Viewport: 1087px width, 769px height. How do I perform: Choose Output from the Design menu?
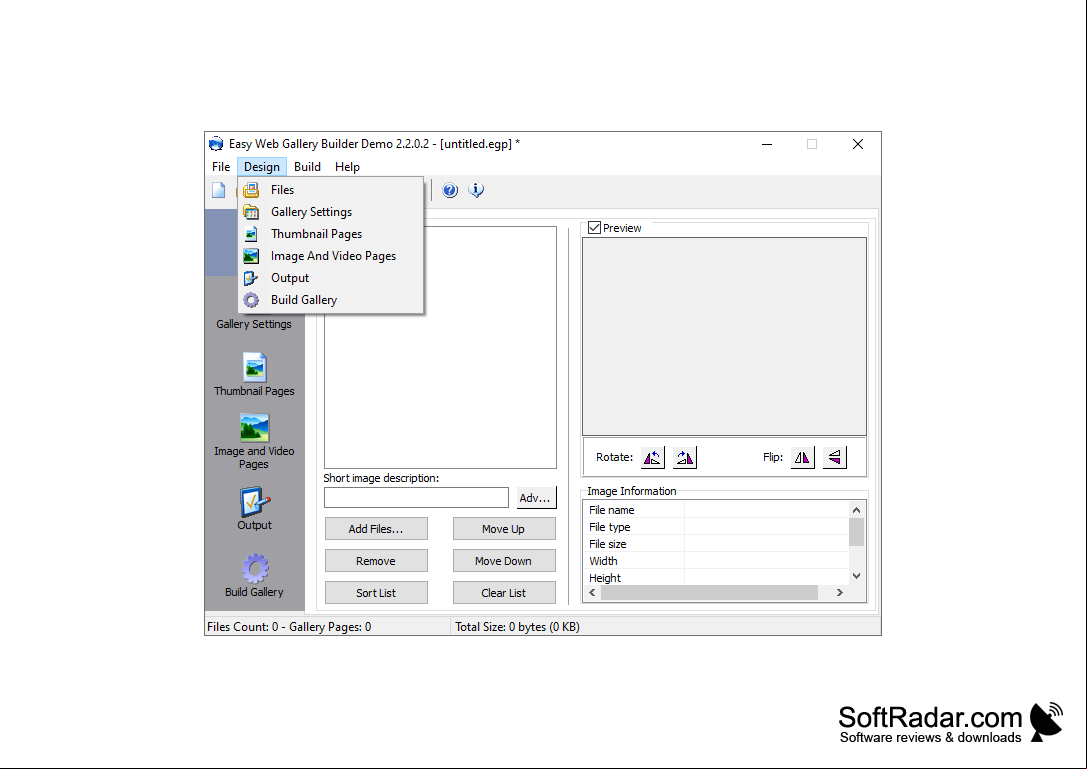tap(331, 278)
